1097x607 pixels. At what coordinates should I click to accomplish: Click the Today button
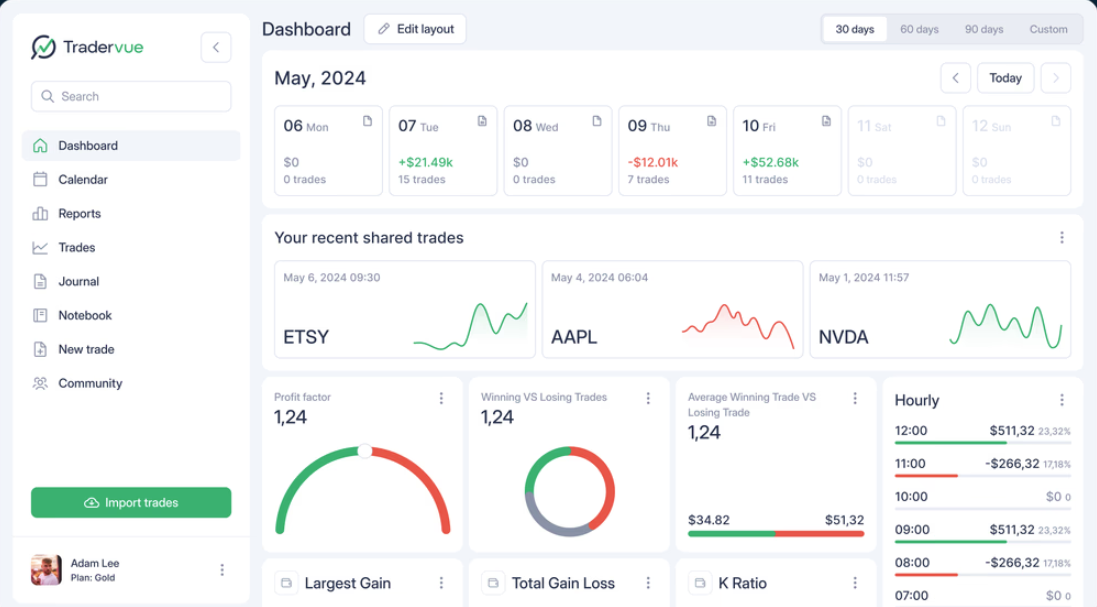1005,78
